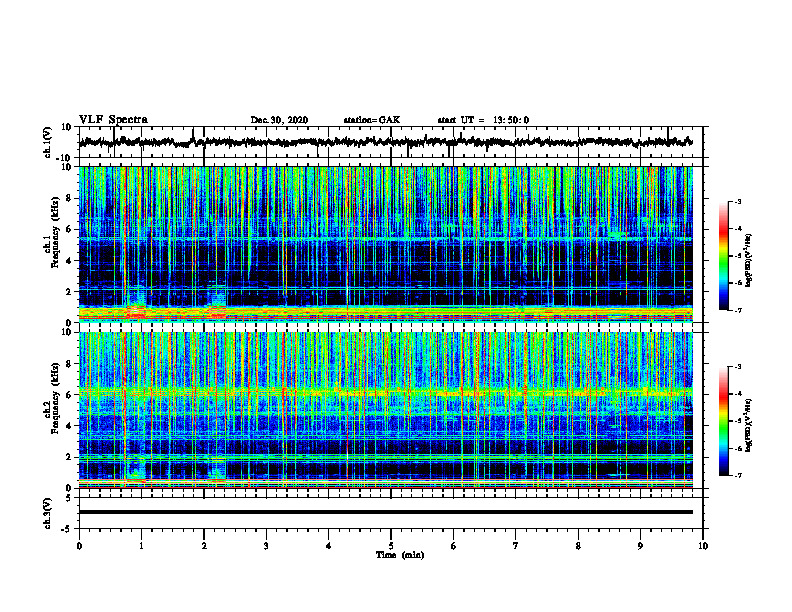
Task: Click the lower color scale bar
Action: coord(723,421)
